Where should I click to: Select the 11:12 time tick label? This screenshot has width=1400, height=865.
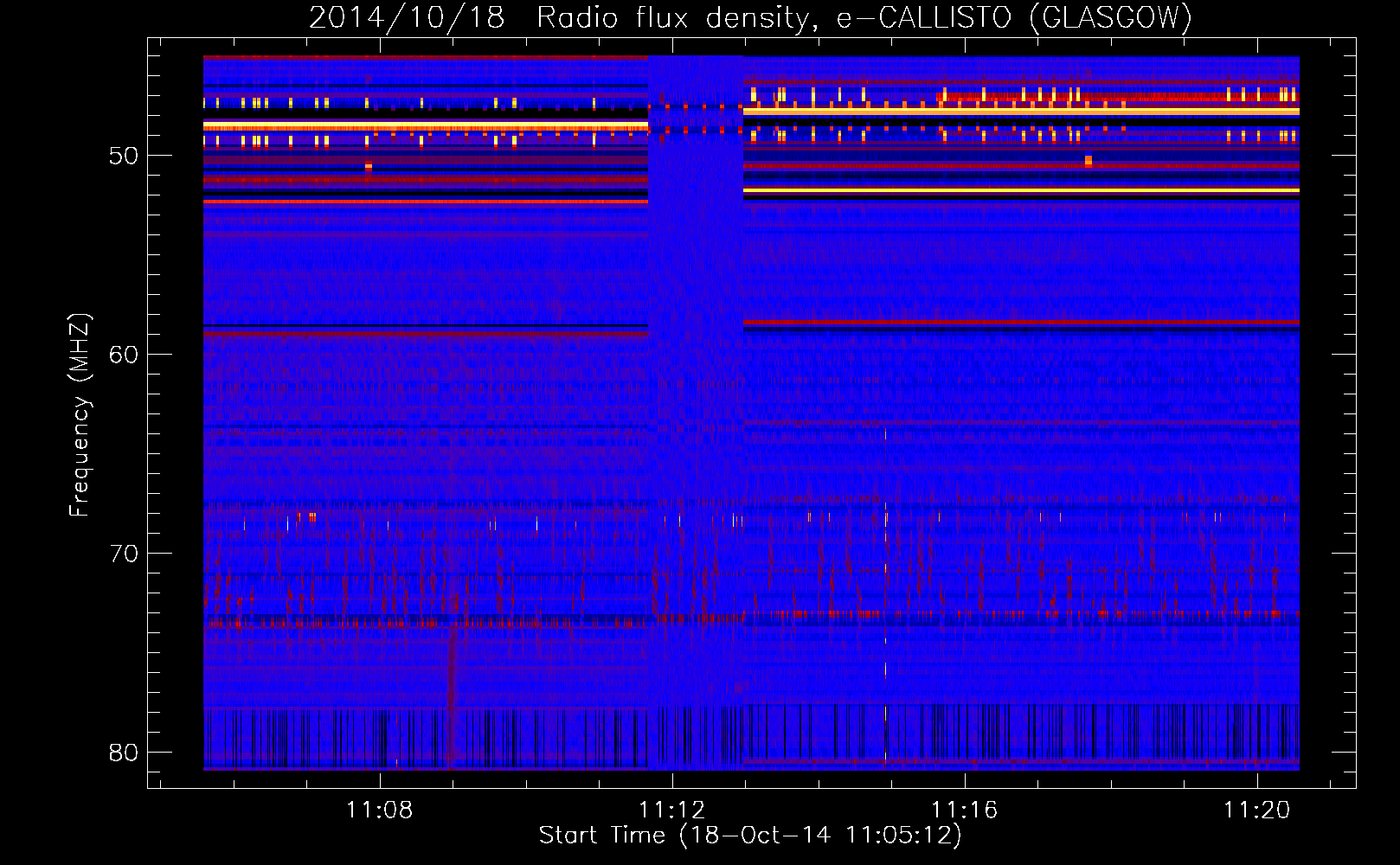pyautogui.click(x=671, y=810)
